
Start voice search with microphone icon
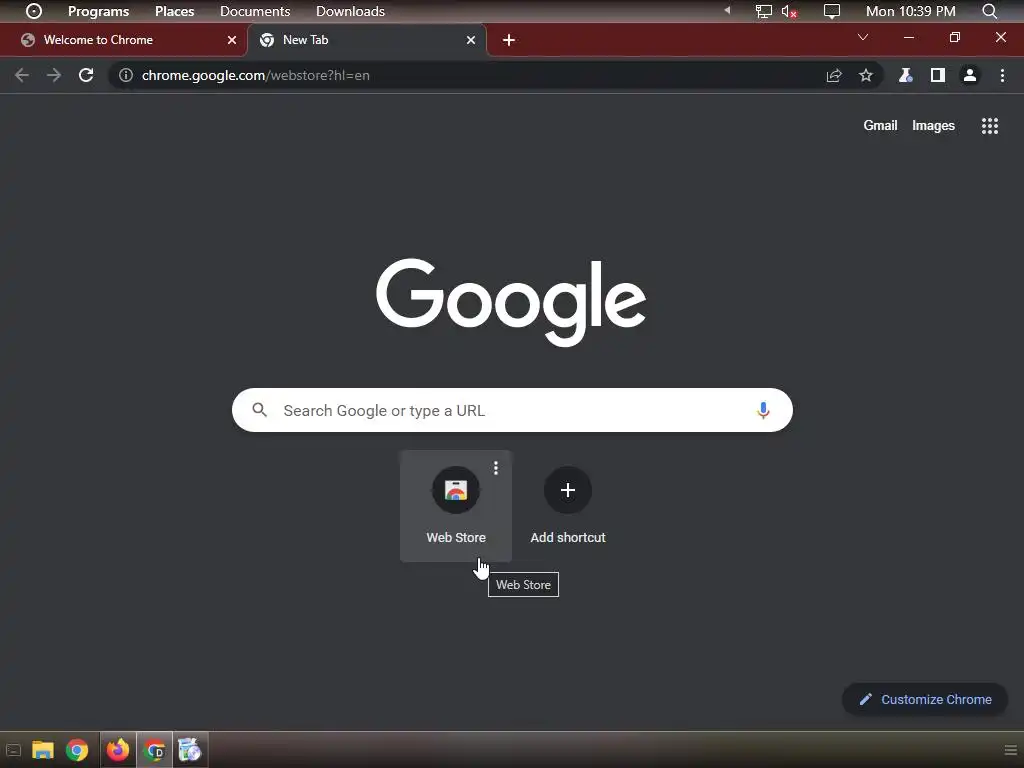(x=763, y=410)
